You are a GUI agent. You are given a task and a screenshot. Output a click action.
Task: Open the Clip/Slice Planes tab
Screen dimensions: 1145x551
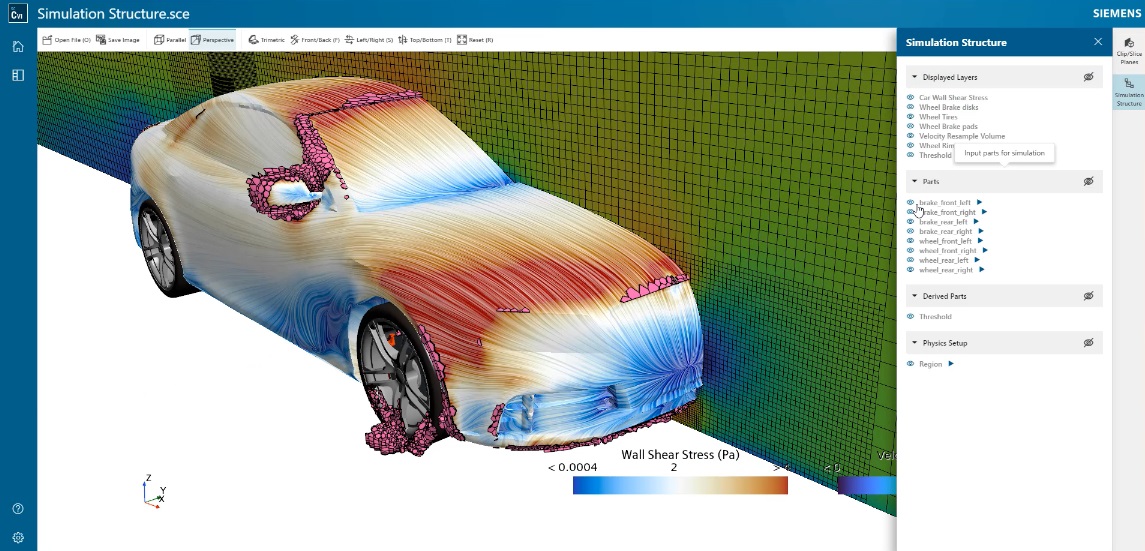(x=1128, y=50)
